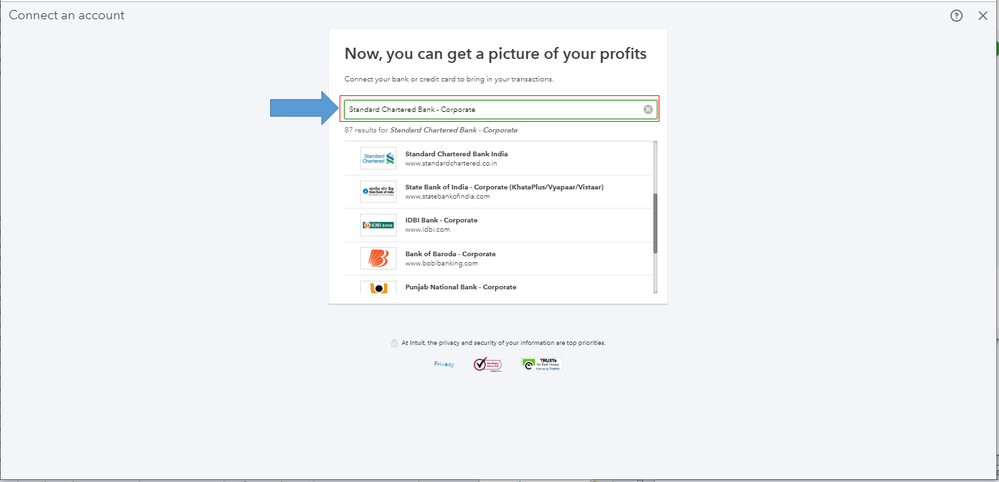
Task: Select IDBI Bank - Corporate result
Action: 441,220
